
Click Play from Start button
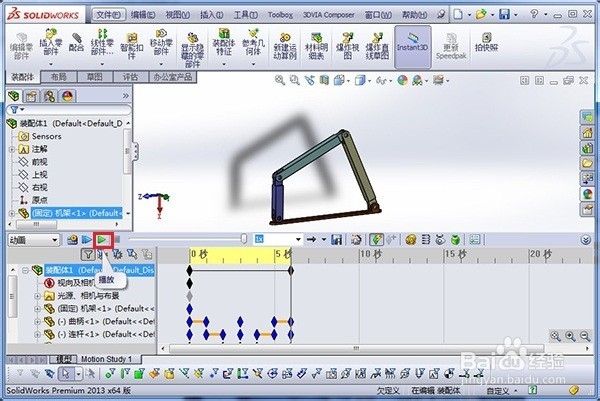(x=87, y=240)
